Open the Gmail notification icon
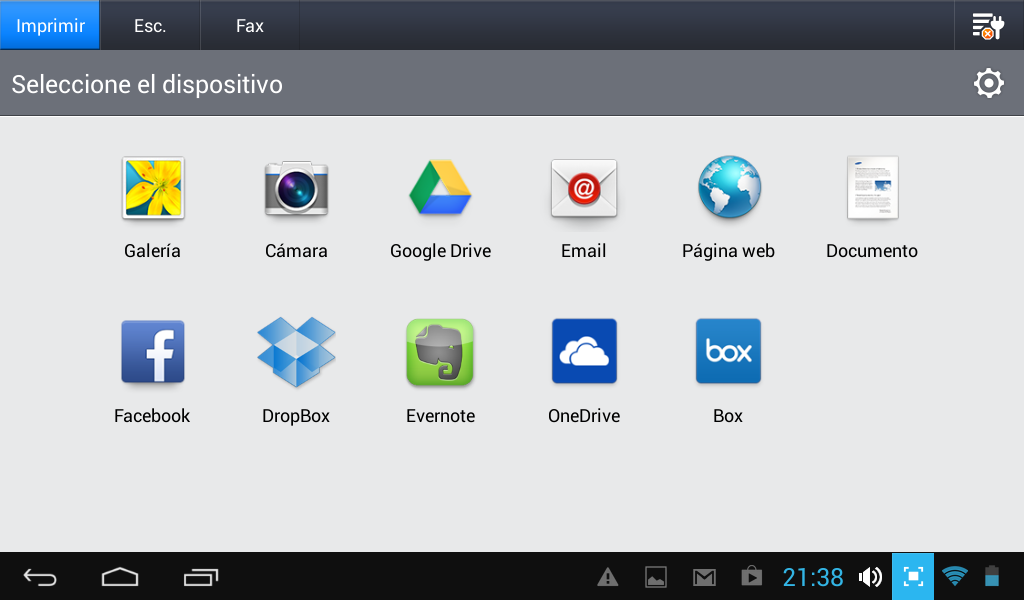 tap(704, 577)
